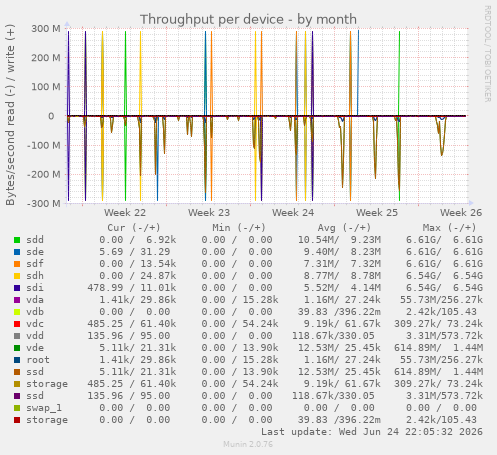Select the vde device label
The width and height of the screenshot is (497, 455).
point(35,348)
